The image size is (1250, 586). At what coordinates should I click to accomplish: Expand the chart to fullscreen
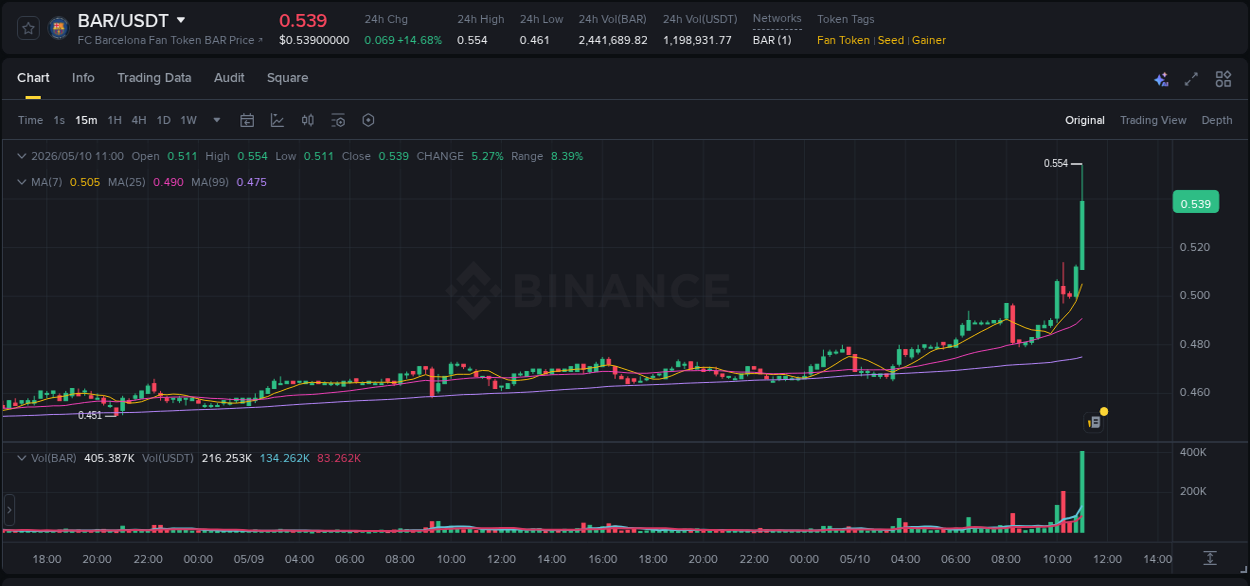tap(1191, 79)
